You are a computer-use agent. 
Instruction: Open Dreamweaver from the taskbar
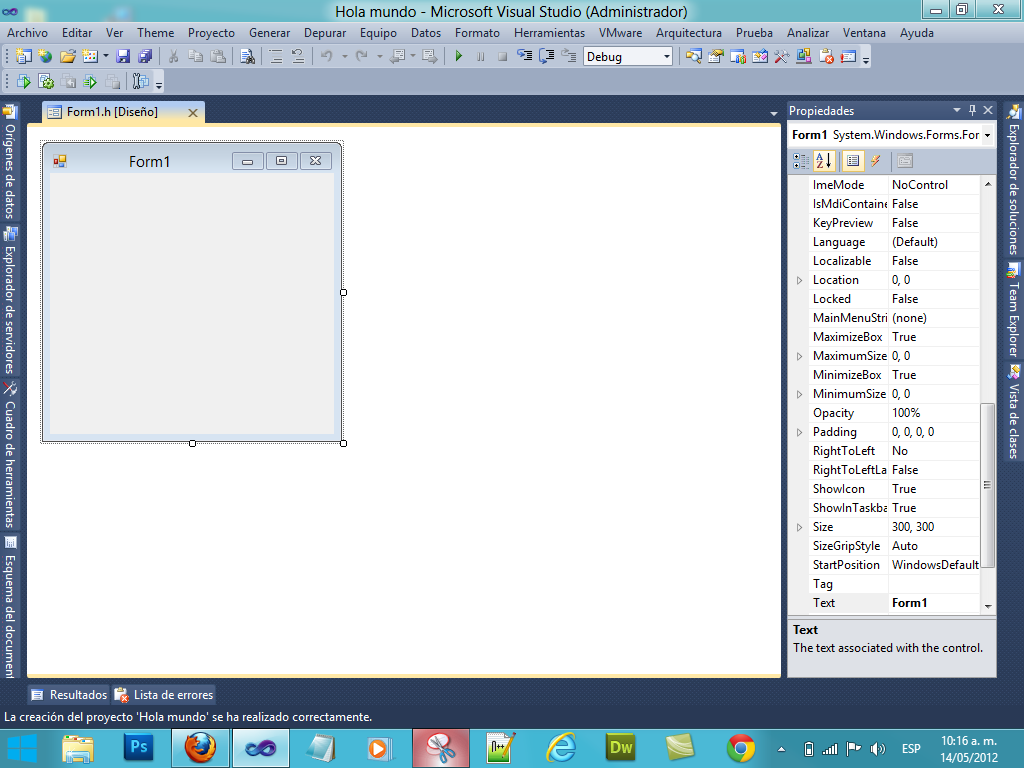coord(620,748)
